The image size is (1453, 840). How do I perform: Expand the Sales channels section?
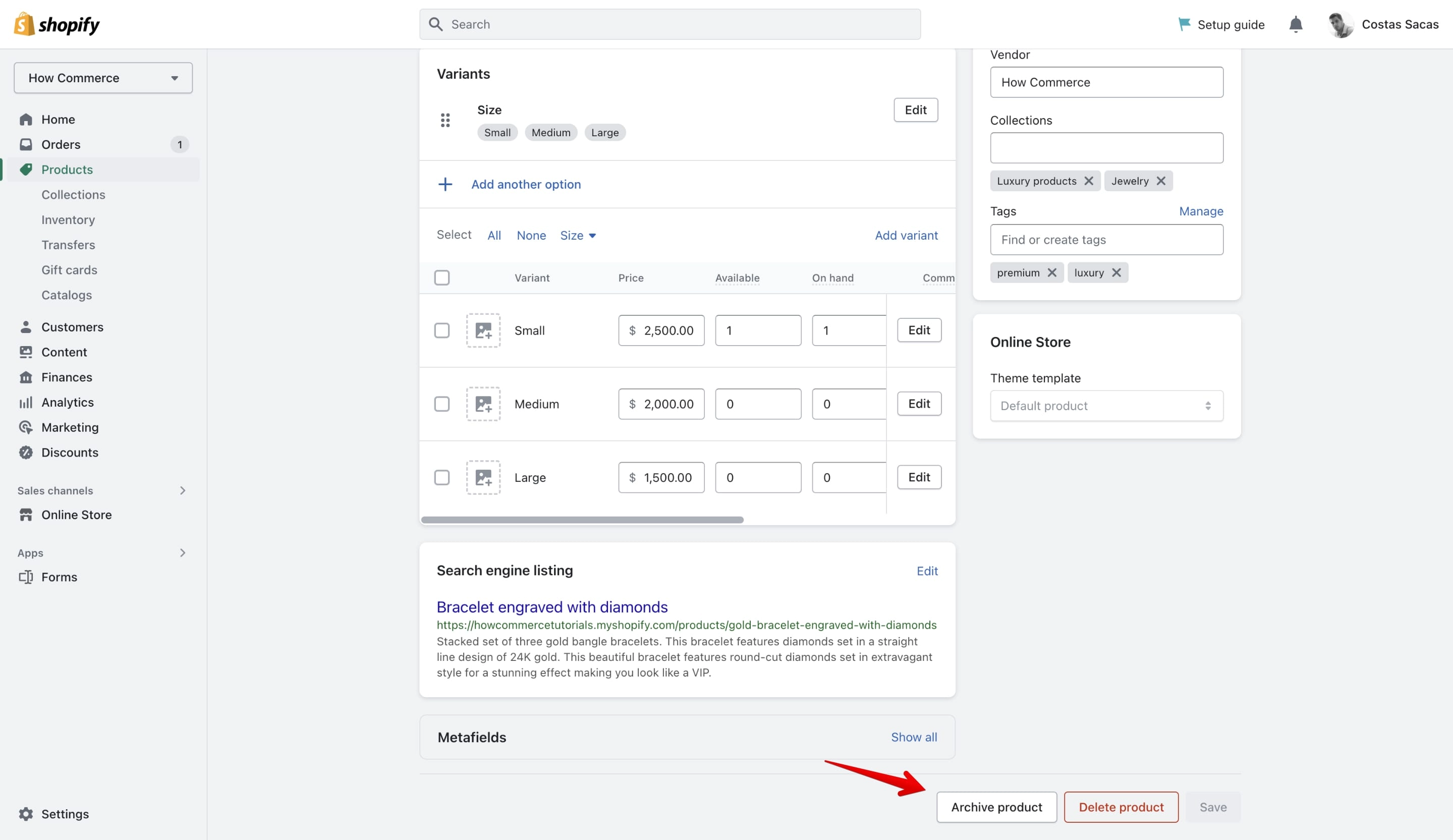(182, 490)
